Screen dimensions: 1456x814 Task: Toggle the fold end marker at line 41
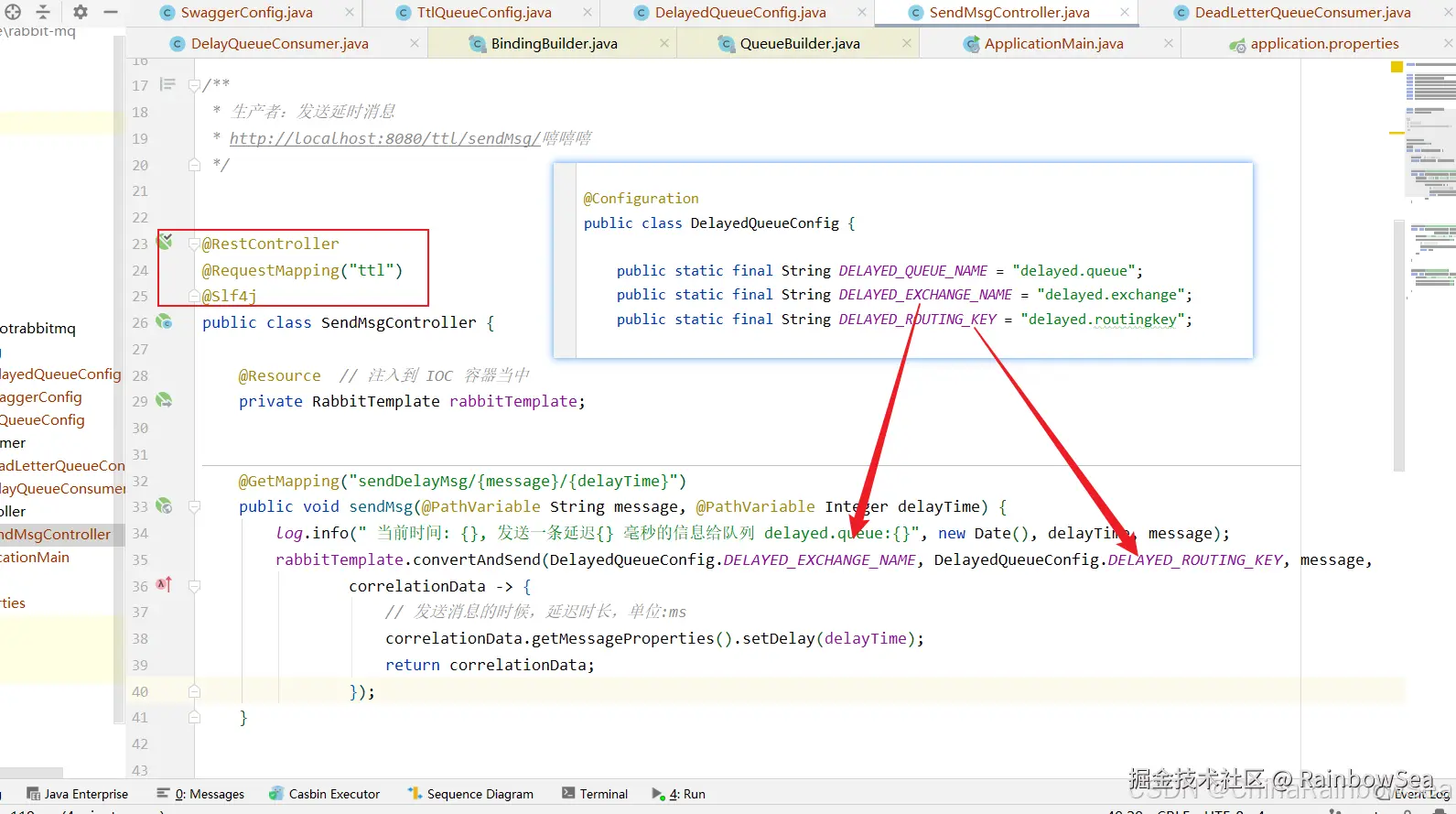(194, 717)
